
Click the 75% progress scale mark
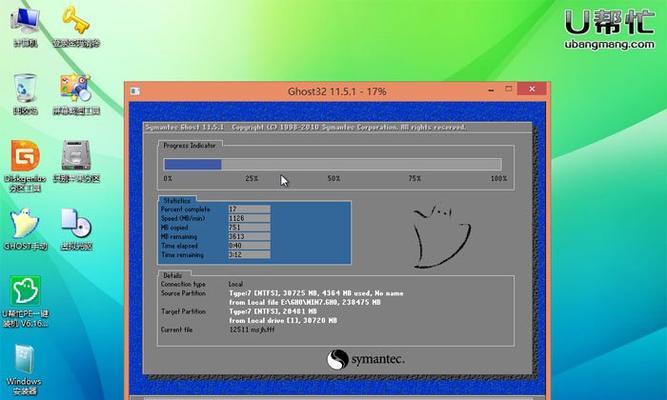tap(414, 179)
